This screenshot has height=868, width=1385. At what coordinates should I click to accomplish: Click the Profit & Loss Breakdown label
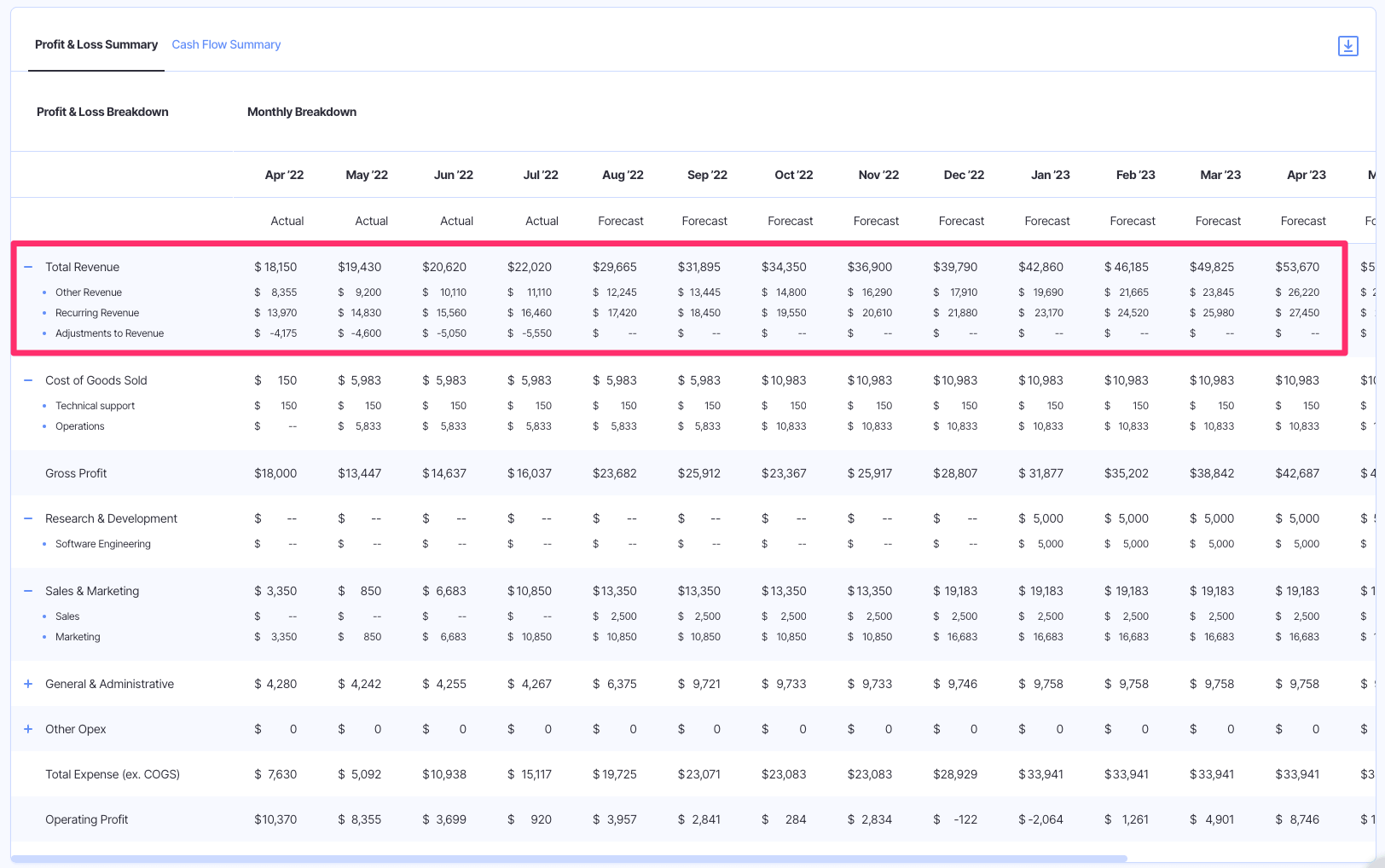coord(102,112)
